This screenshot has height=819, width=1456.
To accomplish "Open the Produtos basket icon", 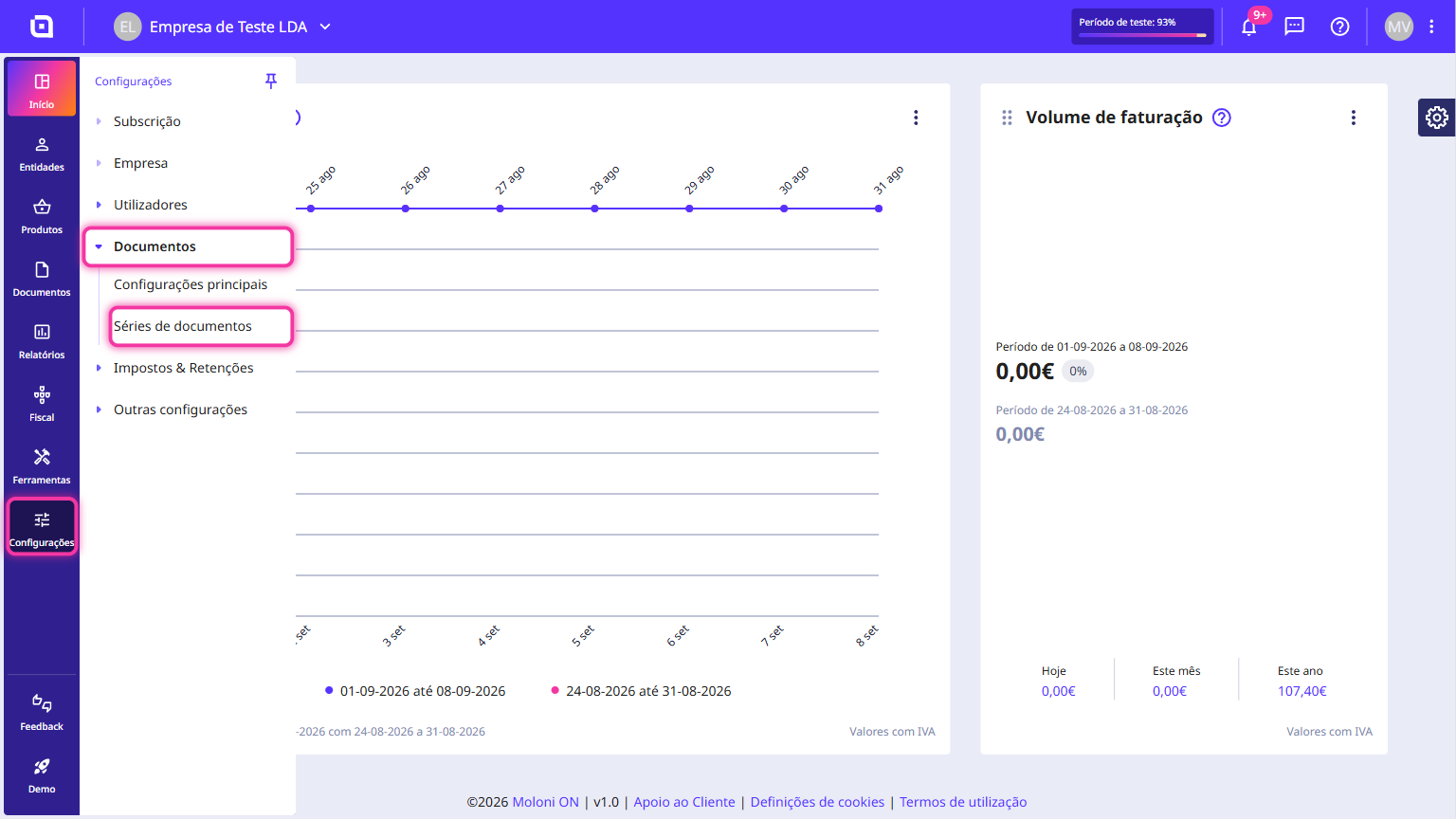I will (x=42, y=216).
